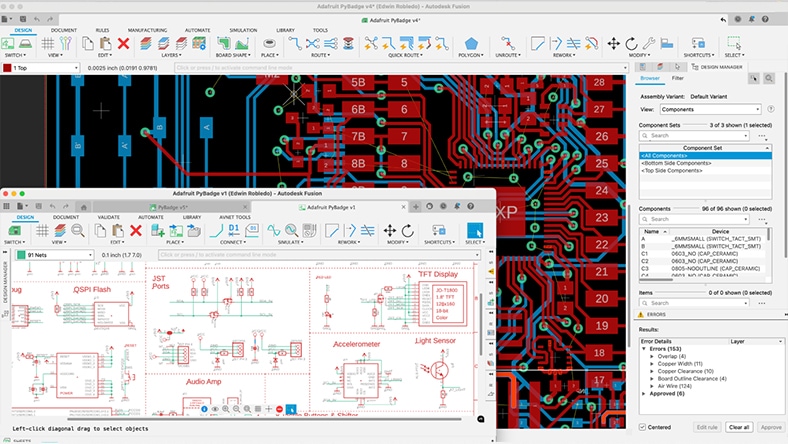Click the add new tab plus button in schematic
This screenshot has height=444, width=788.
tap(416, 207)
